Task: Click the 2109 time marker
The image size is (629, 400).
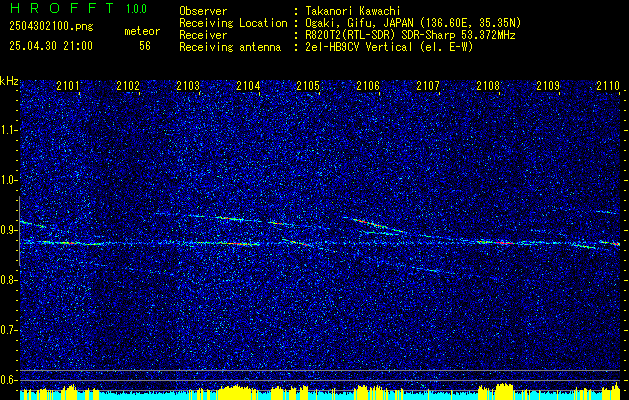Action: click(548, 86)
